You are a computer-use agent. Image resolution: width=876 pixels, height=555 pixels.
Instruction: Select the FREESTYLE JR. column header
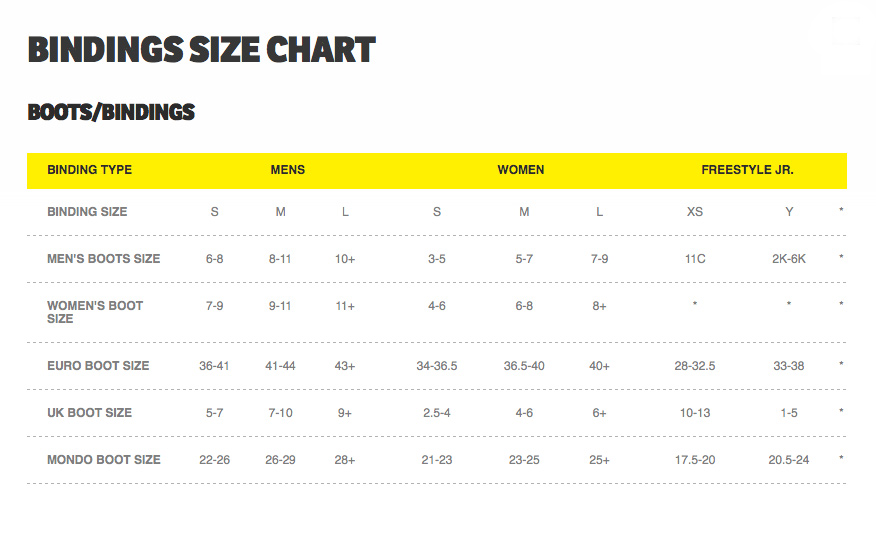pos(748,170)
